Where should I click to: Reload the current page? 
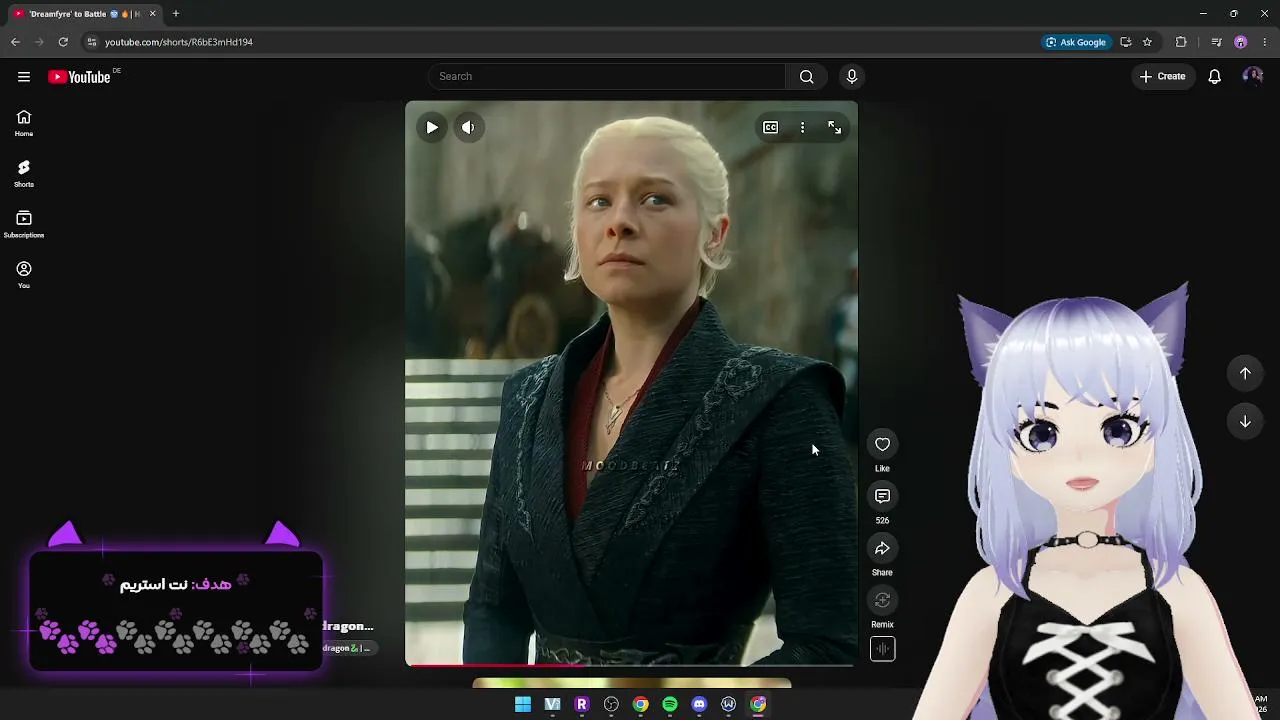point(63,42)
